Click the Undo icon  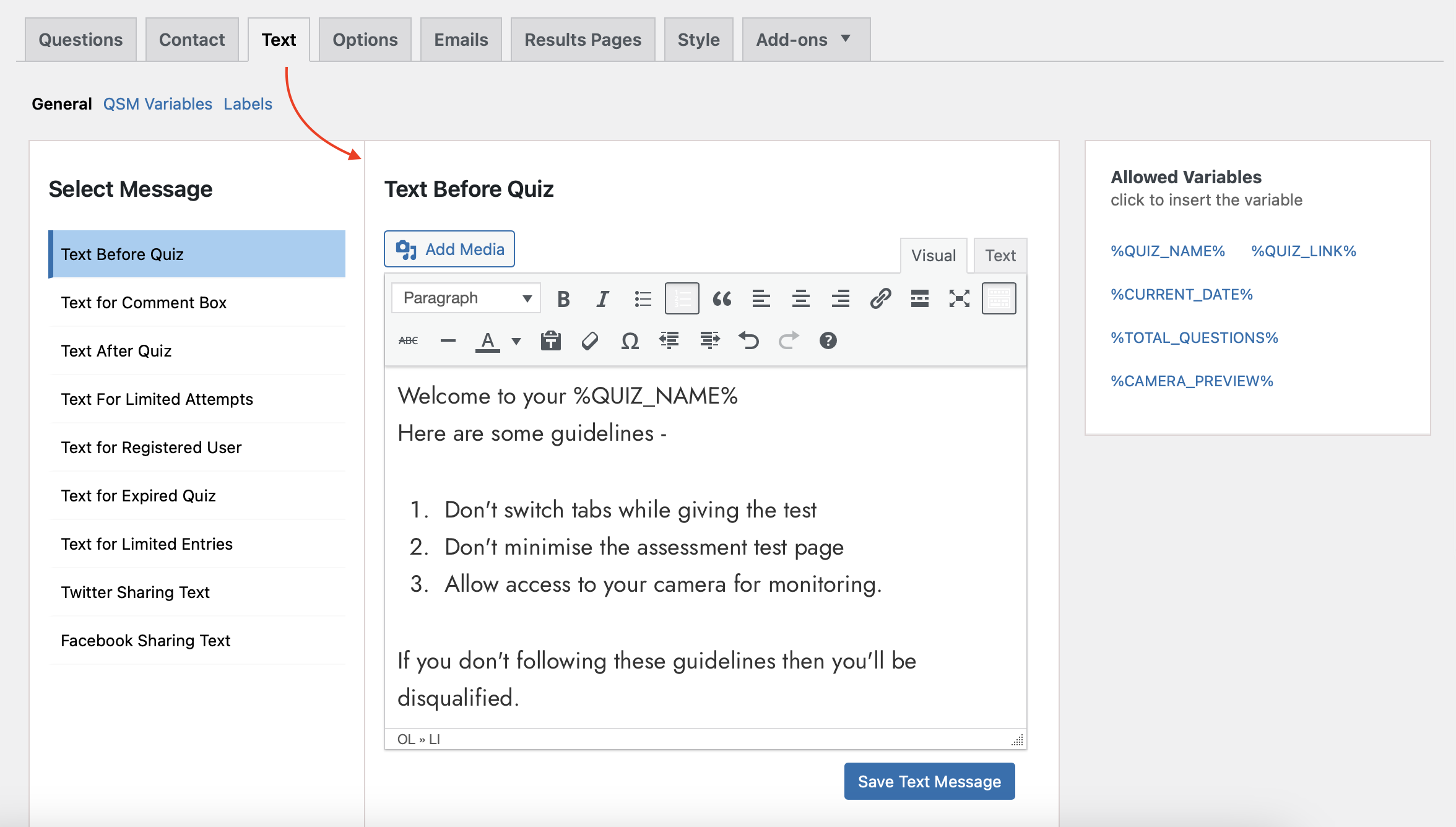pos(748,340)
